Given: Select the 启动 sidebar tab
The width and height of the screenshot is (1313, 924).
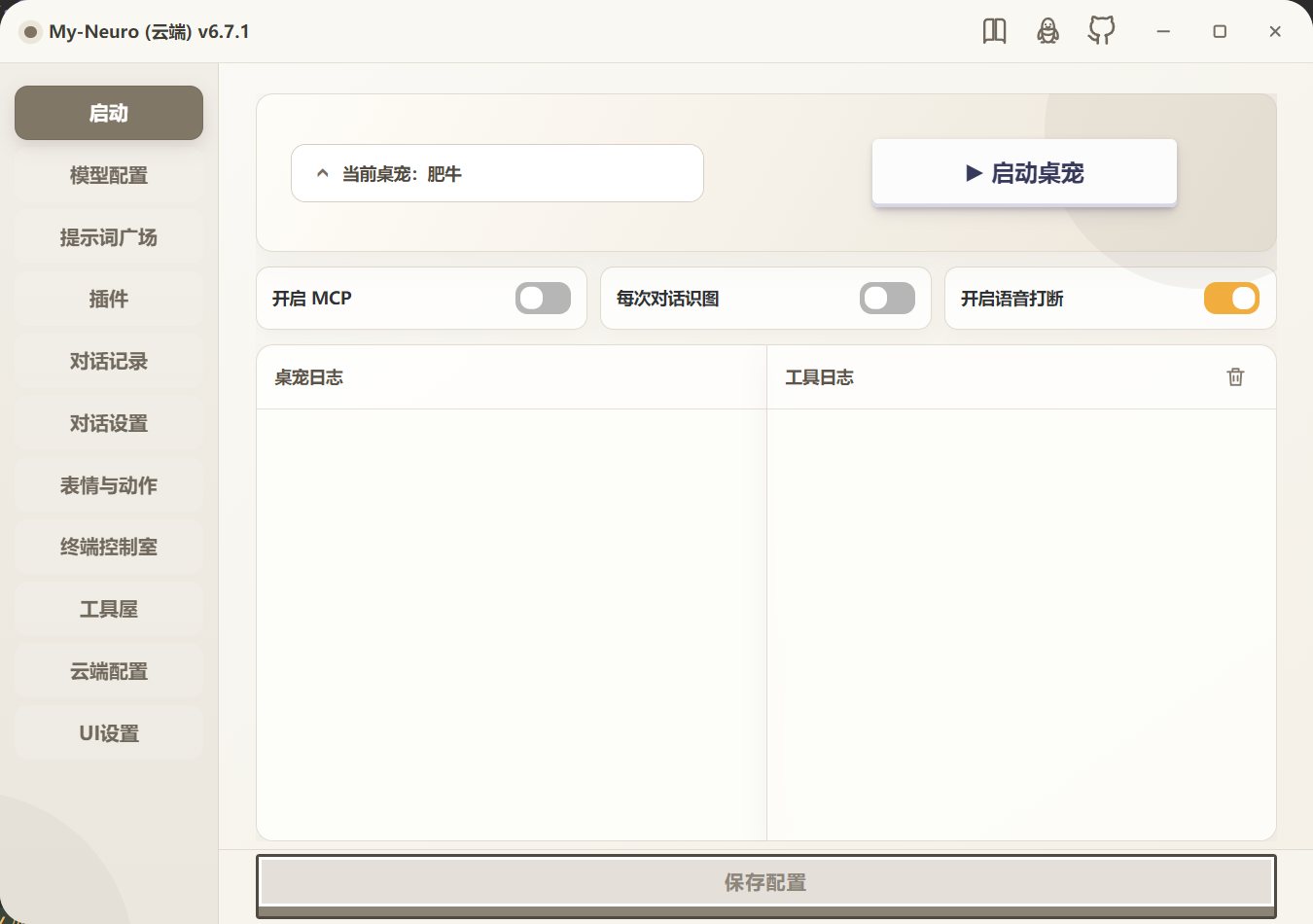Looking at the screenshot, I should 109,113.
